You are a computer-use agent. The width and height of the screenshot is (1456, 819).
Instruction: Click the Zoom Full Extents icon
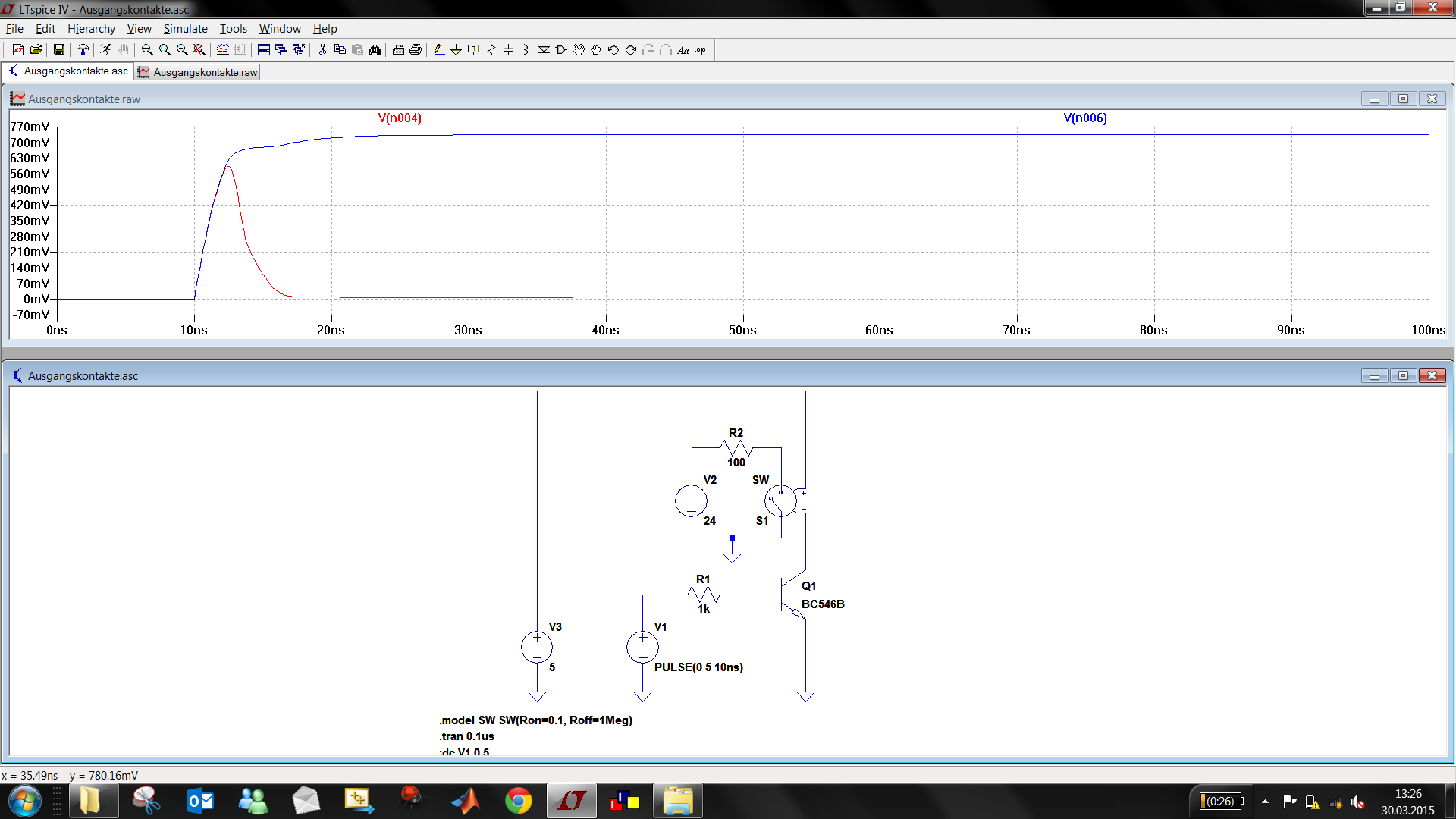pyautogui.click(x=199, y=50)
